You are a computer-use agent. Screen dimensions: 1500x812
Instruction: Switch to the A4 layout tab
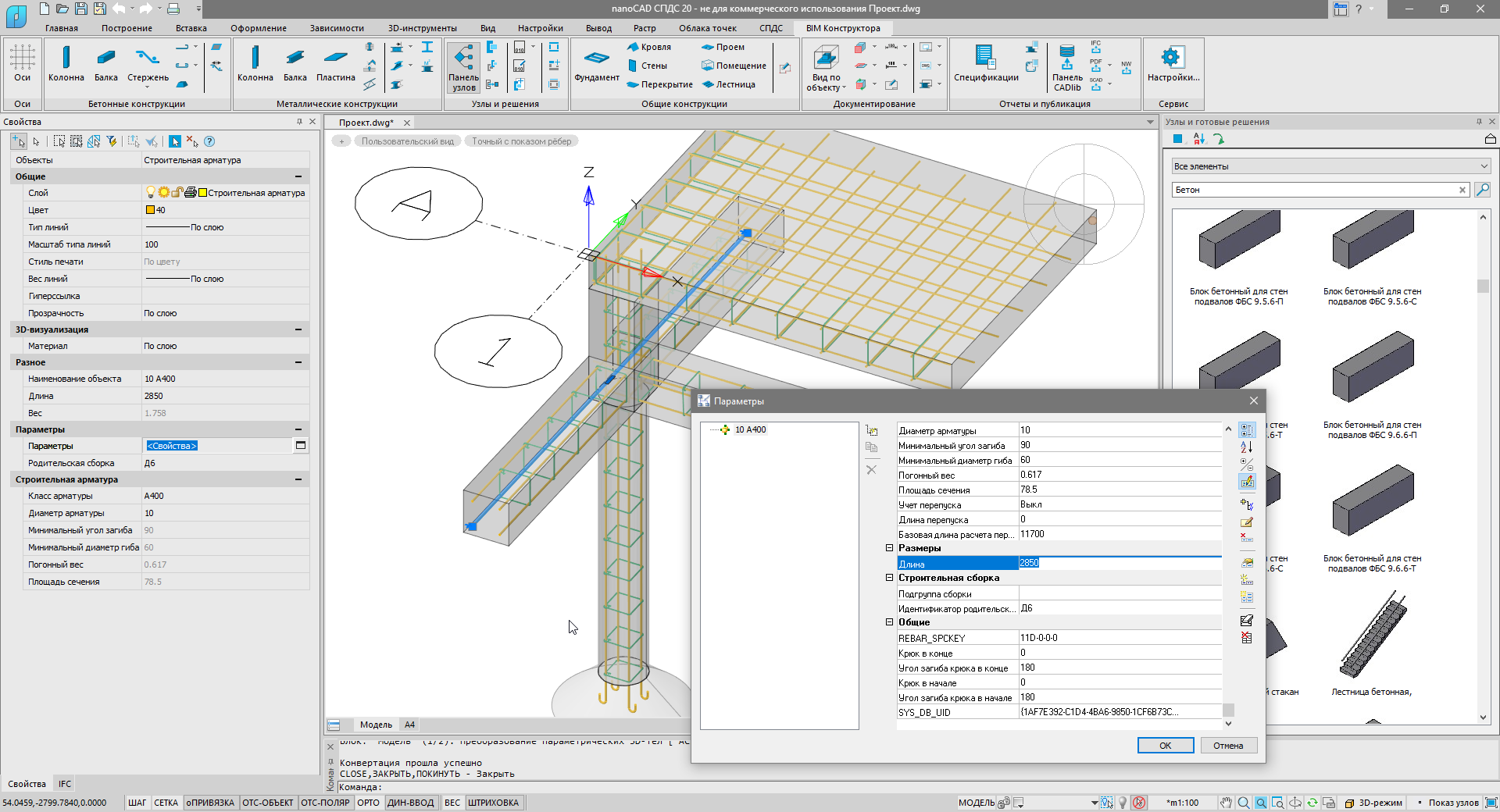tap(409, 725)
